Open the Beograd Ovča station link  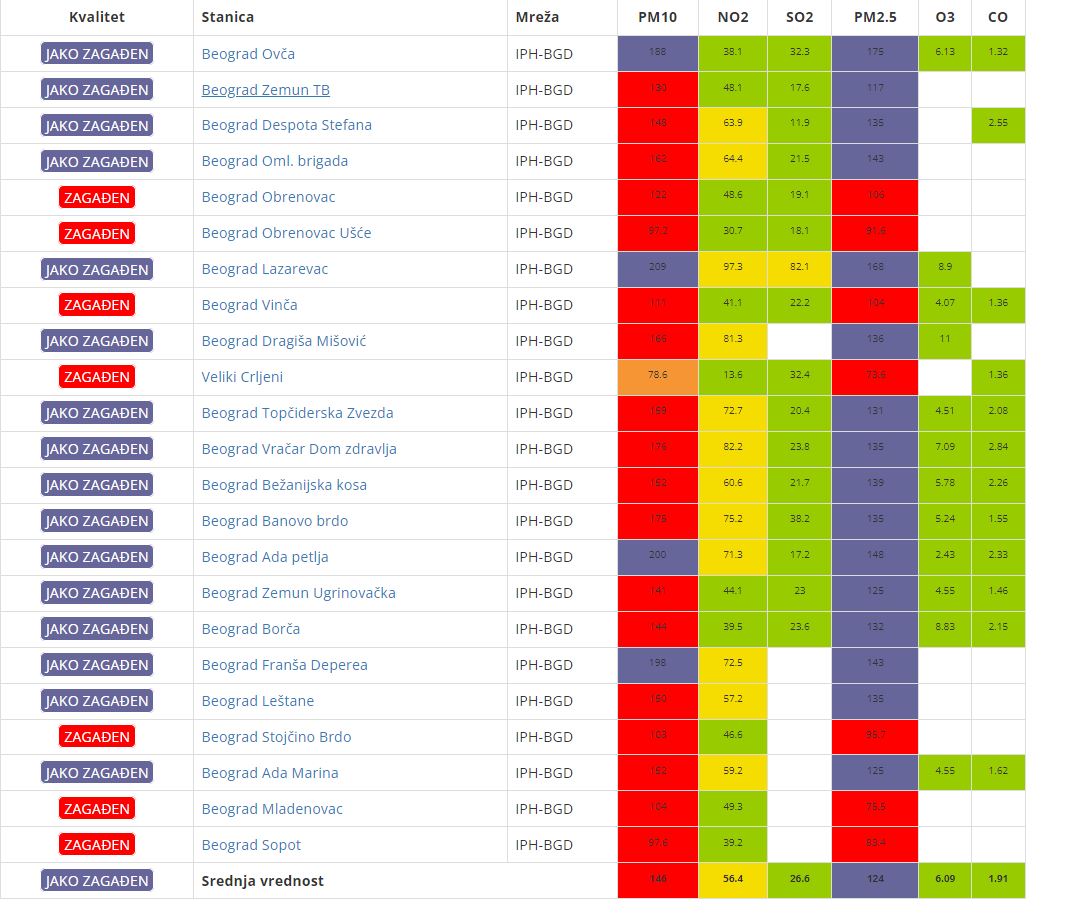coord(248,54)
